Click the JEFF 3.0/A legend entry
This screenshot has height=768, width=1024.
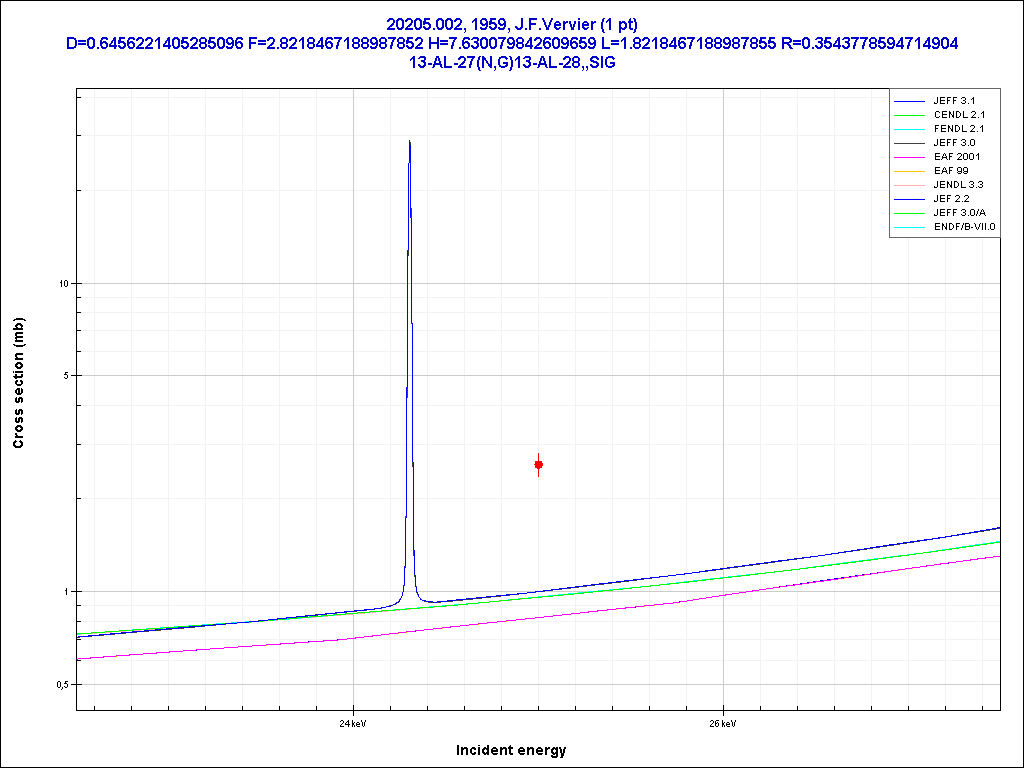[959, 213]
